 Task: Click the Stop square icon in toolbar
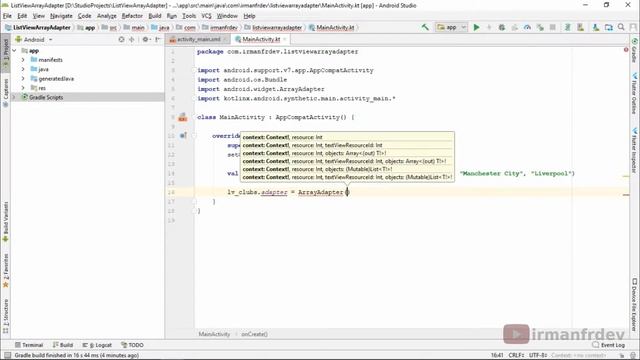(553, 27)
